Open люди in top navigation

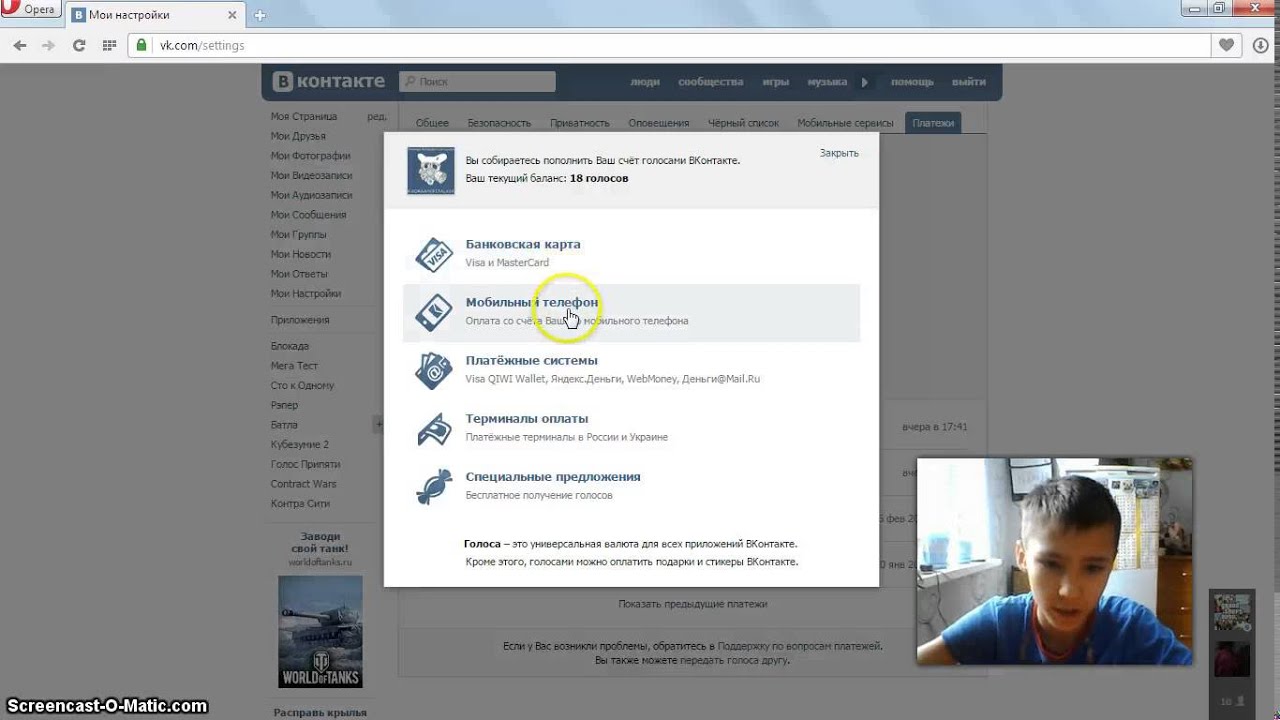coord(644,82)
